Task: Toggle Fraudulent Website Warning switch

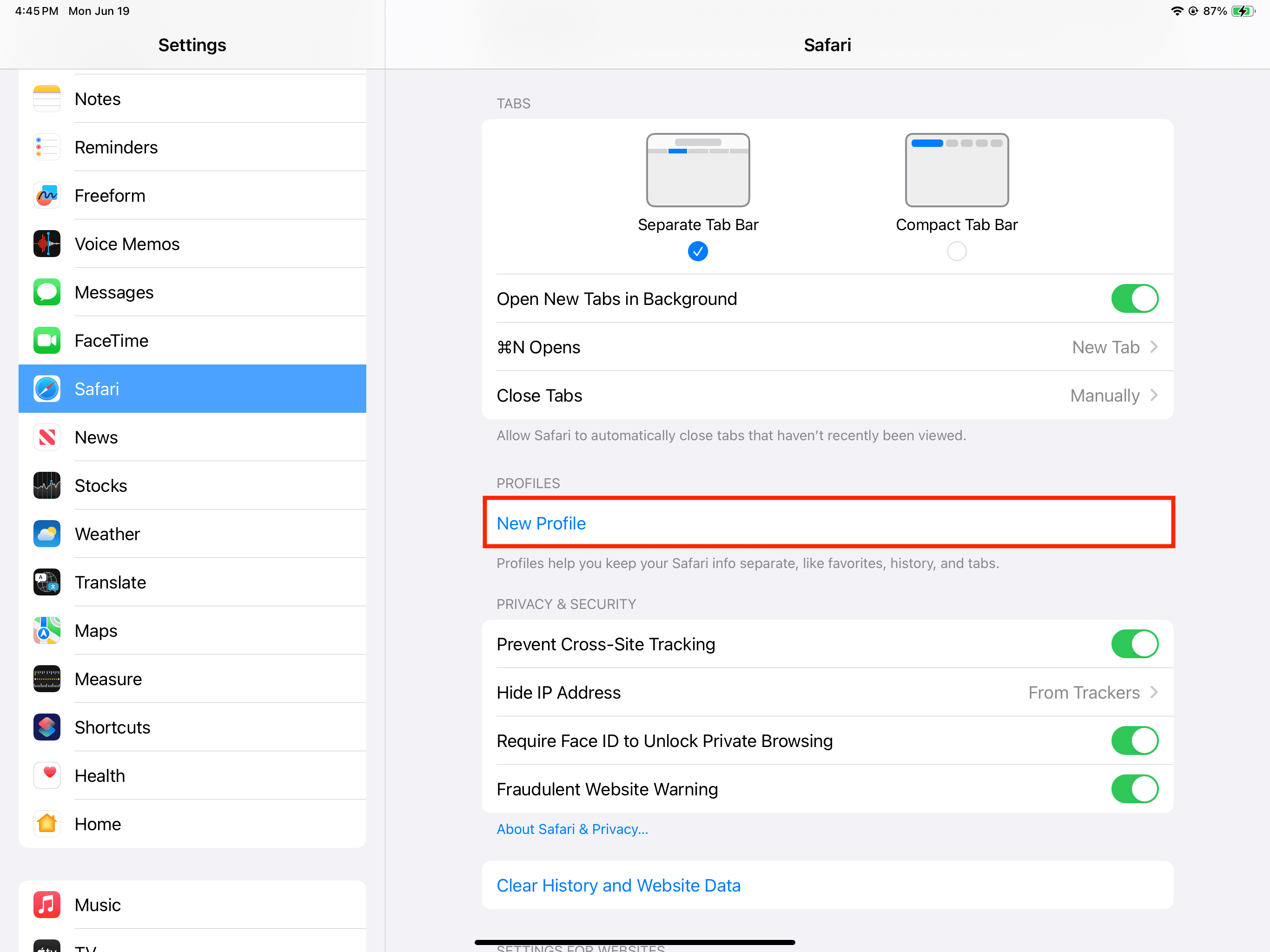Action: [x=1134, y=789]
